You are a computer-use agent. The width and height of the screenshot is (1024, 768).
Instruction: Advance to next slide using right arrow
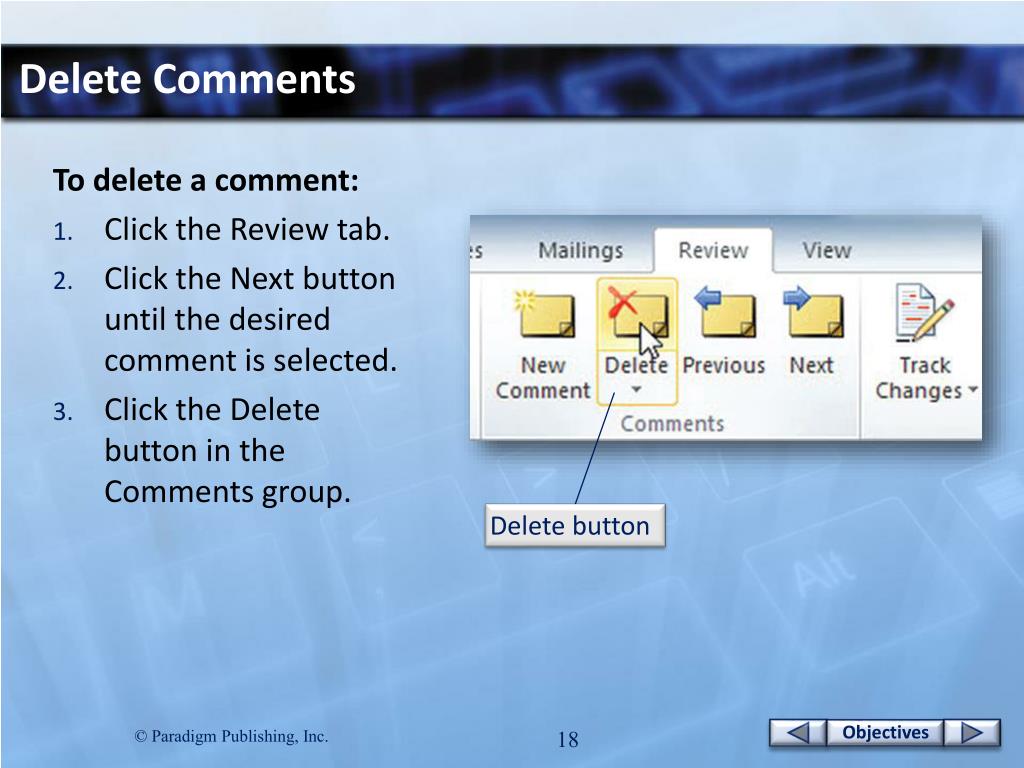pos(972,732)
